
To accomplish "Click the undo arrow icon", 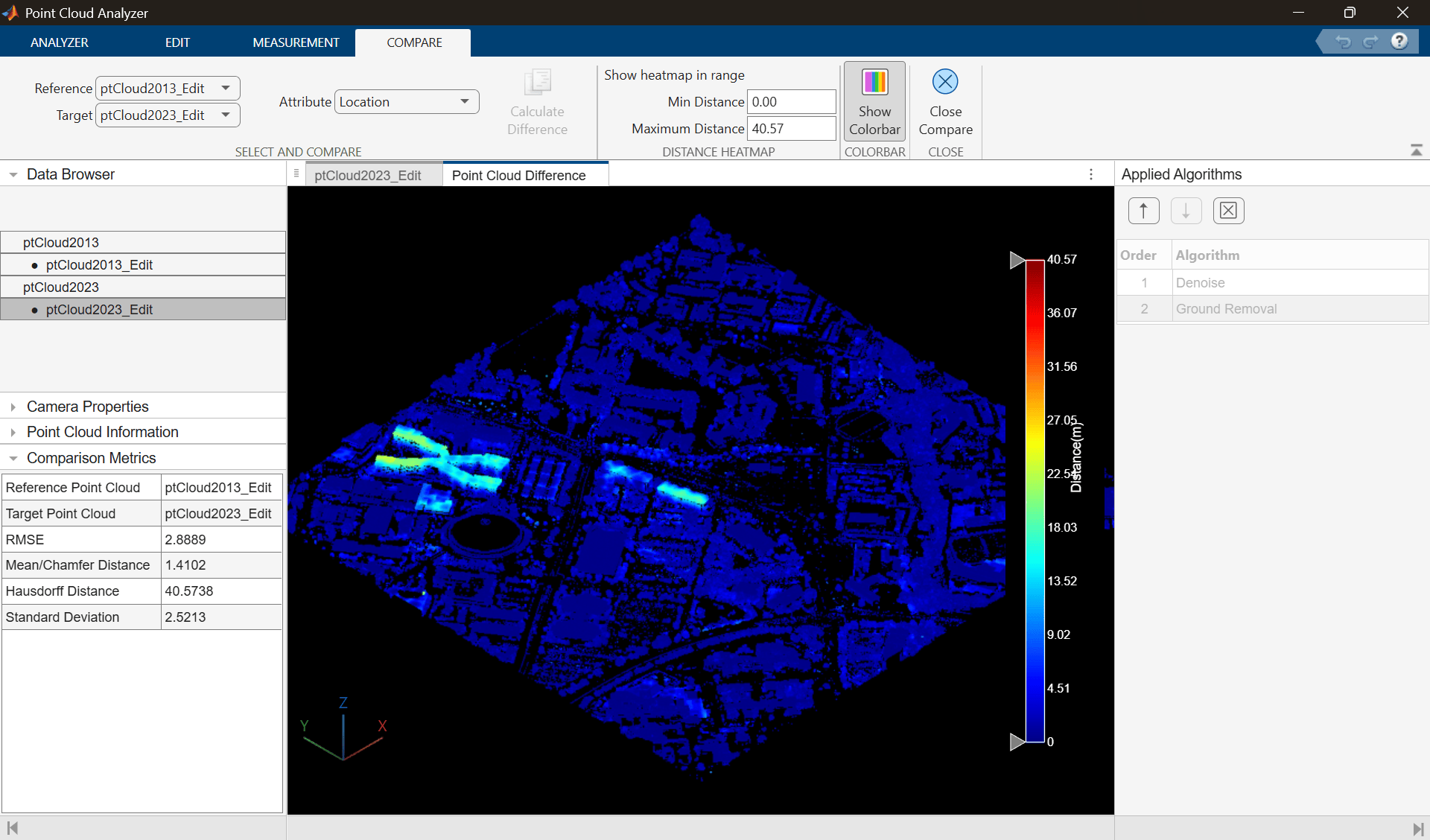I will click(1343, 42).
